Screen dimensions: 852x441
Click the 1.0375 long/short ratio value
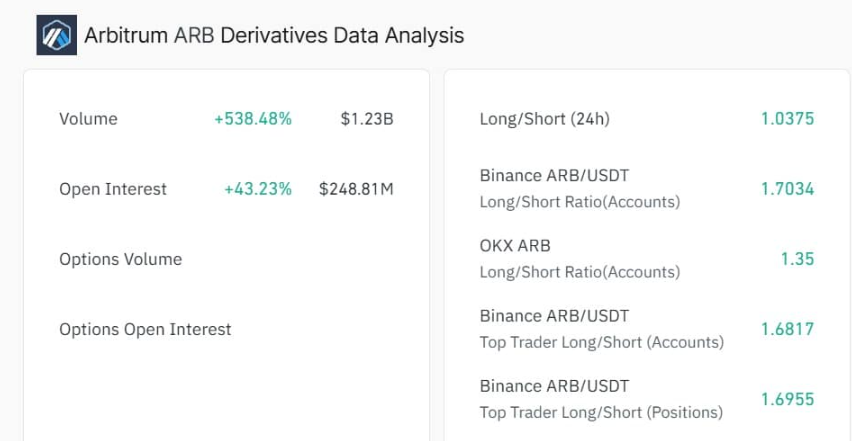tap(787, 119)
